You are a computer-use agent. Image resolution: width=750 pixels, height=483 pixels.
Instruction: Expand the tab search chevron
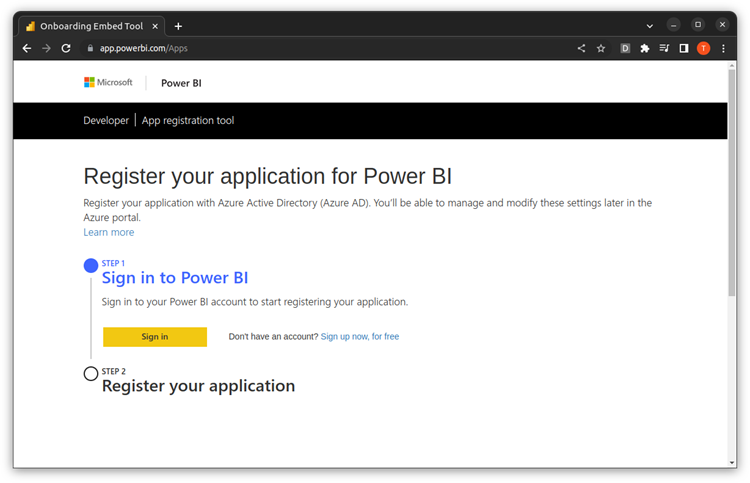650,25
